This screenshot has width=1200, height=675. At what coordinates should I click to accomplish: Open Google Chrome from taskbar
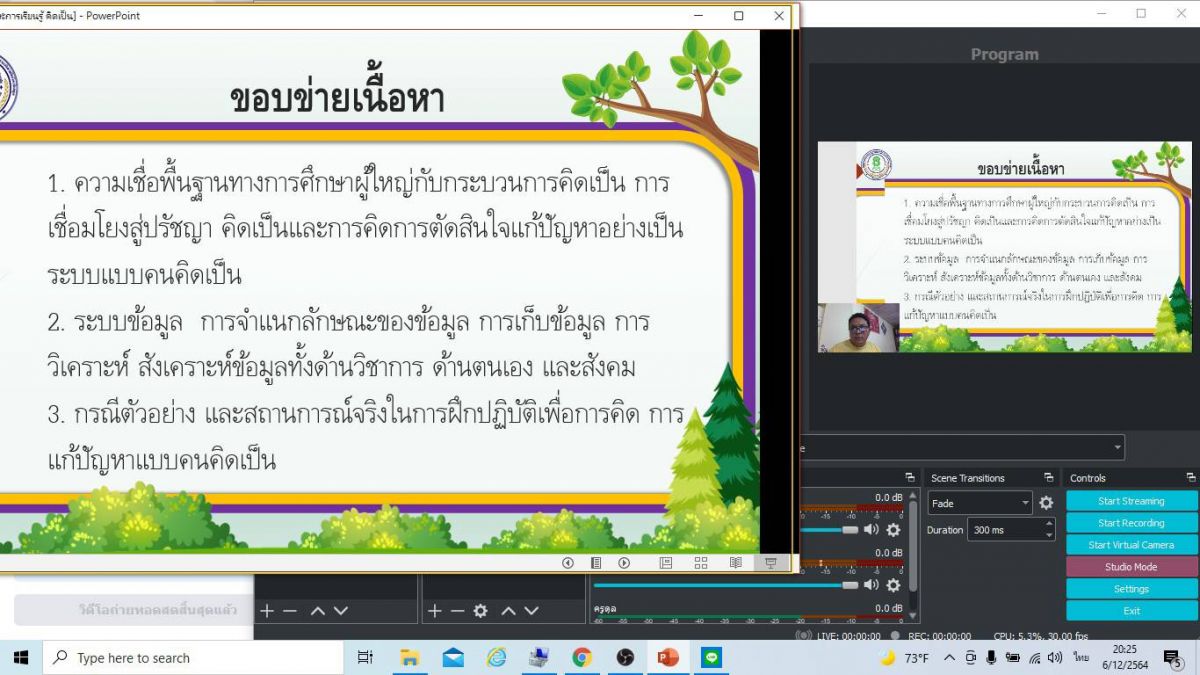click(582, 658)
